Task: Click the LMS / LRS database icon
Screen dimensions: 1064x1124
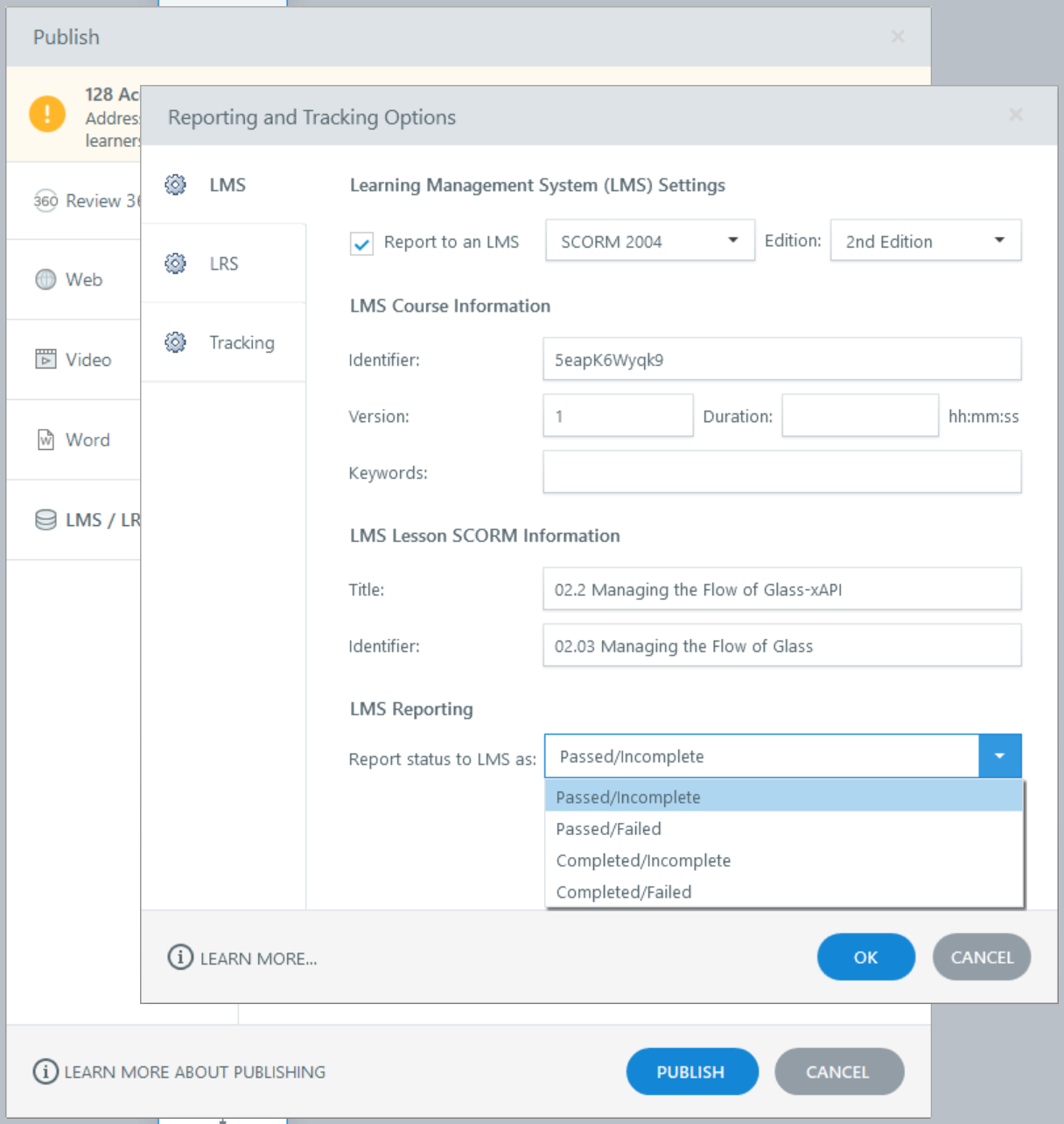Action: pyautogui.click(x=45, y=520)
